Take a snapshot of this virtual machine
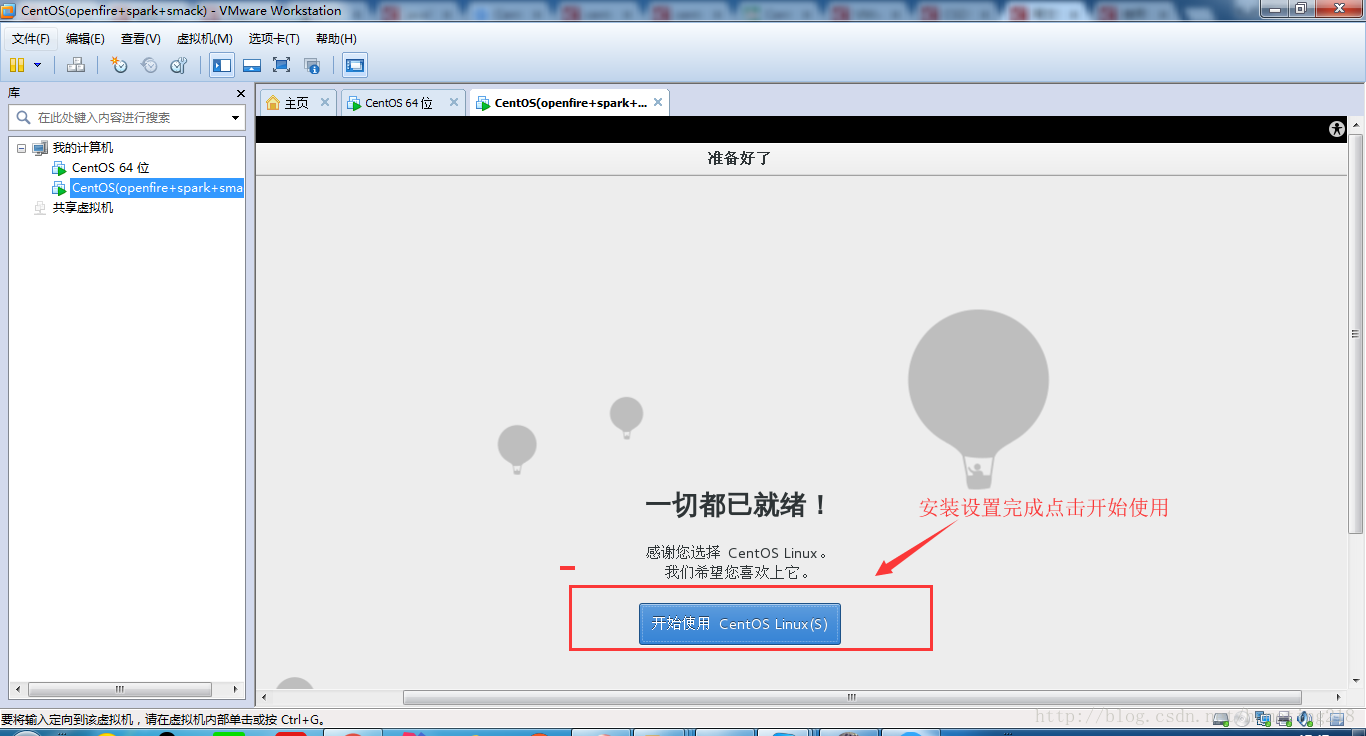The image size is (1366, 736). pyautogui.click(x=119, y=65)
